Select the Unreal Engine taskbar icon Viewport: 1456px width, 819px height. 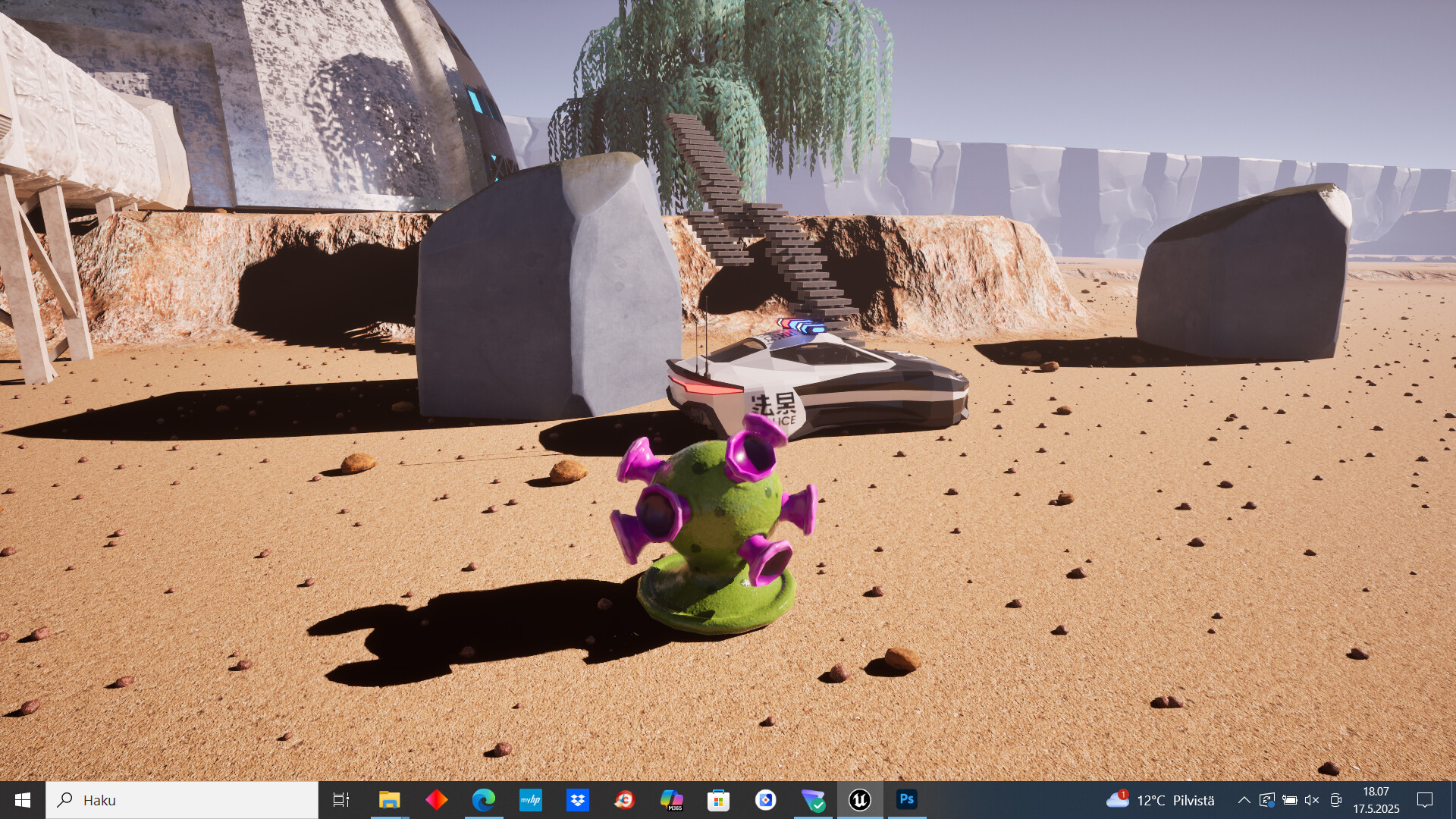(859, 800)
